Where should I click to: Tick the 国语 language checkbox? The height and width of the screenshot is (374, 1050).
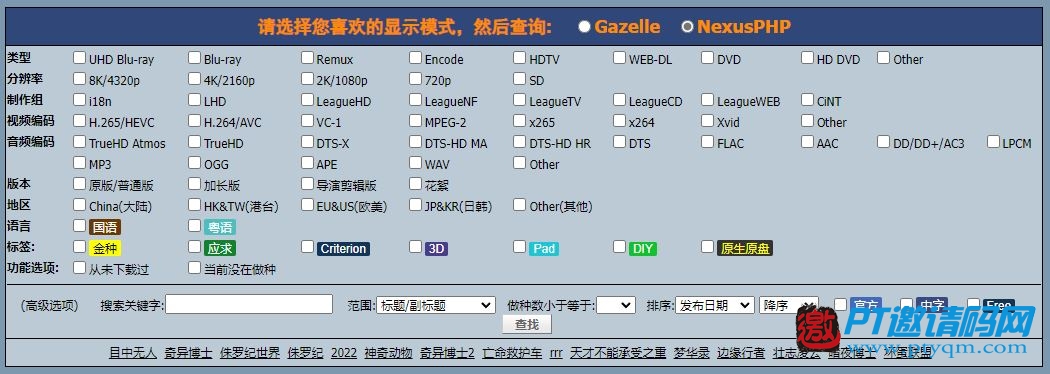(80, 225)
